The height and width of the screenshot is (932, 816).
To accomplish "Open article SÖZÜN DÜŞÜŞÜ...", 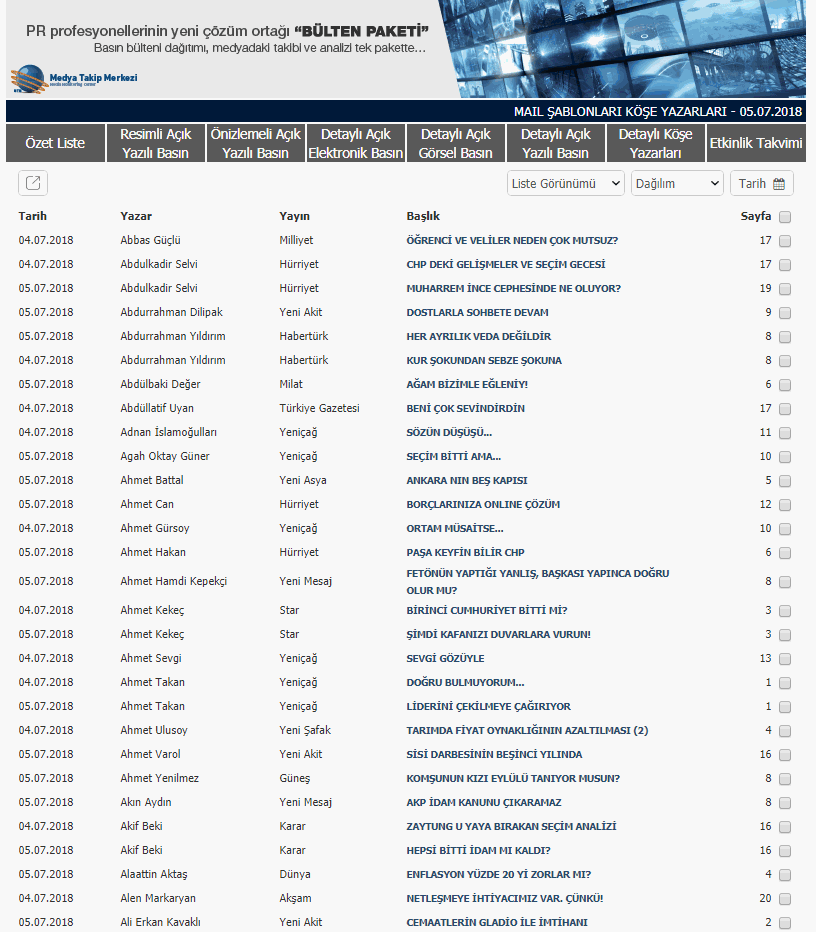I will [449, 432].
